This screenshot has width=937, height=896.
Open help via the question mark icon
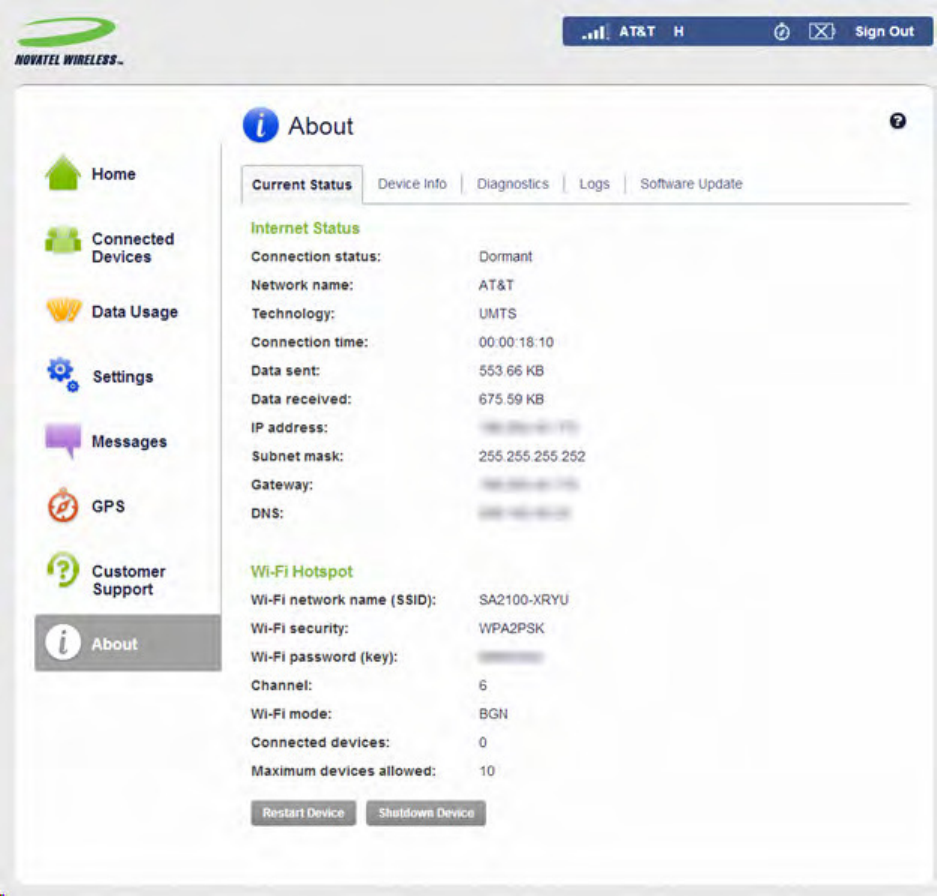(898, 121)
